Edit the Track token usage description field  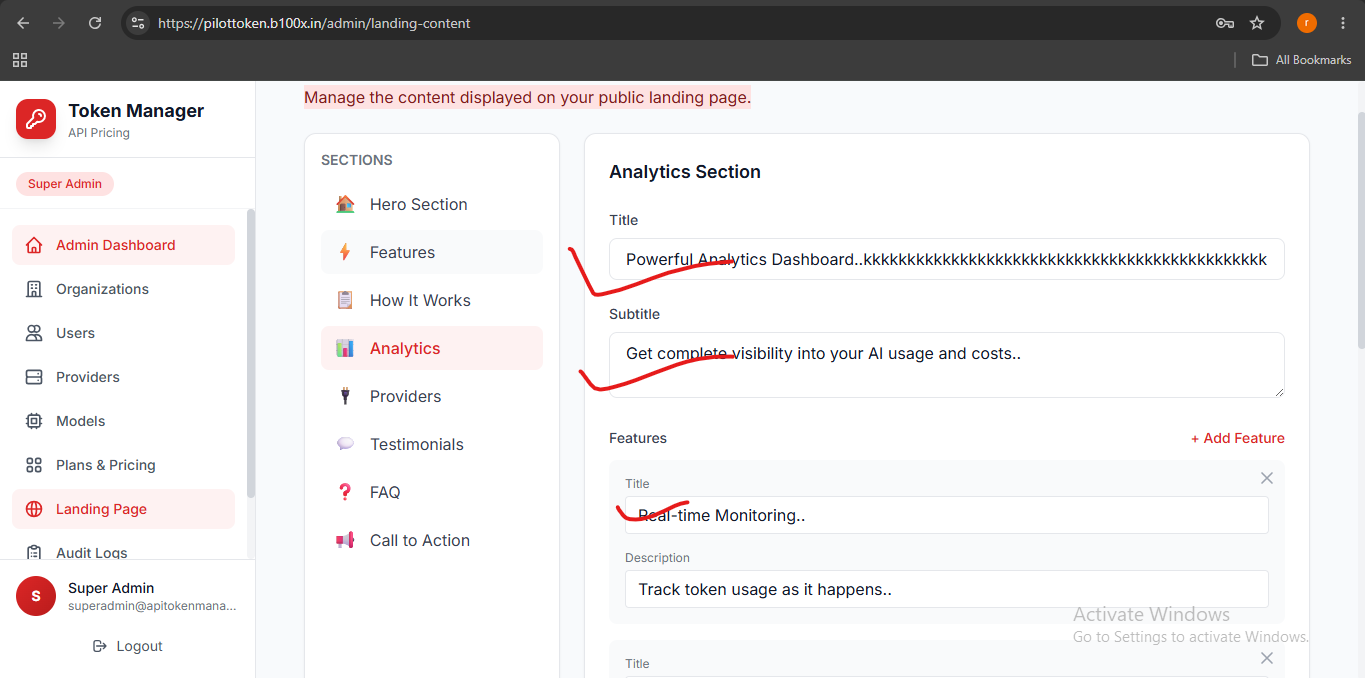(x=947, y=589)
